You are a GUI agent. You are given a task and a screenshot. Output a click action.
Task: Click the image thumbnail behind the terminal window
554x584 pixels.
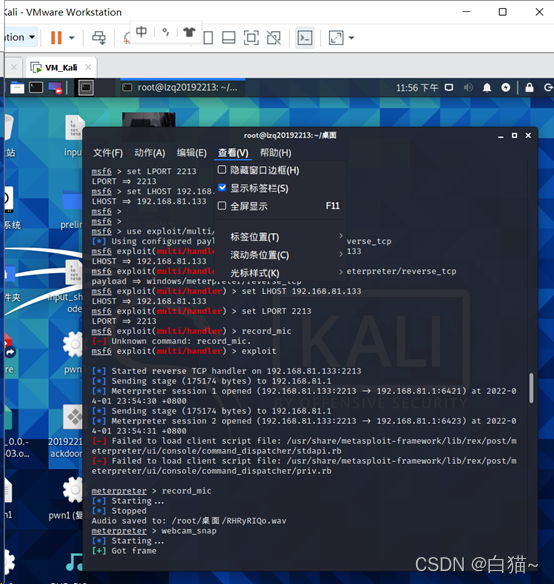tap(149, 120)
